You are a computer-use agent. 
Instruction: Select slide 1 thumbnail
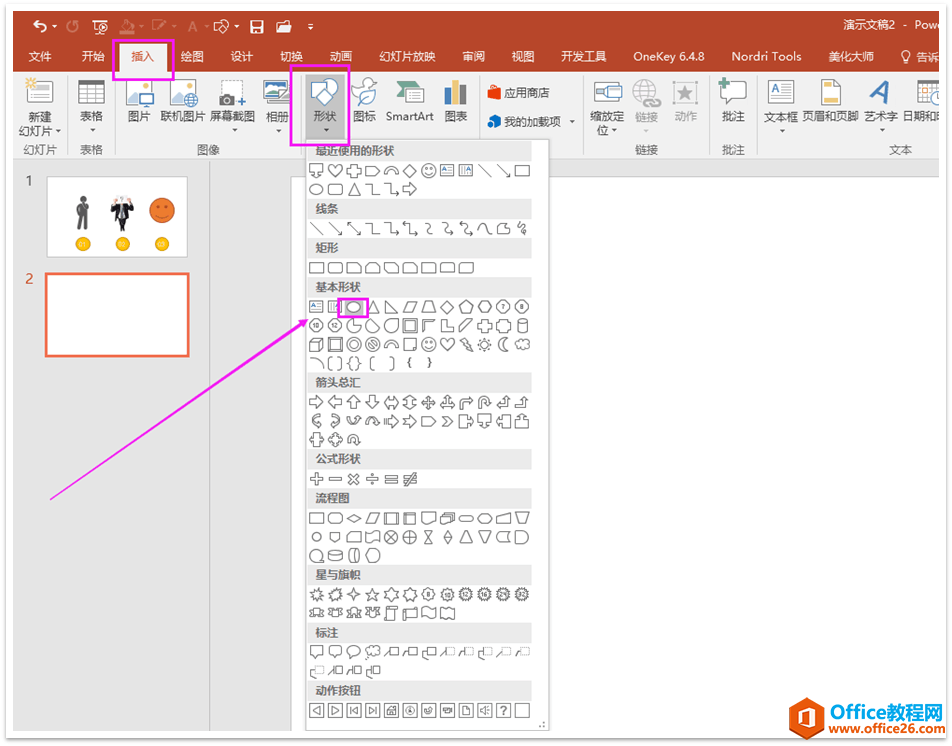[x=117, y=217]
